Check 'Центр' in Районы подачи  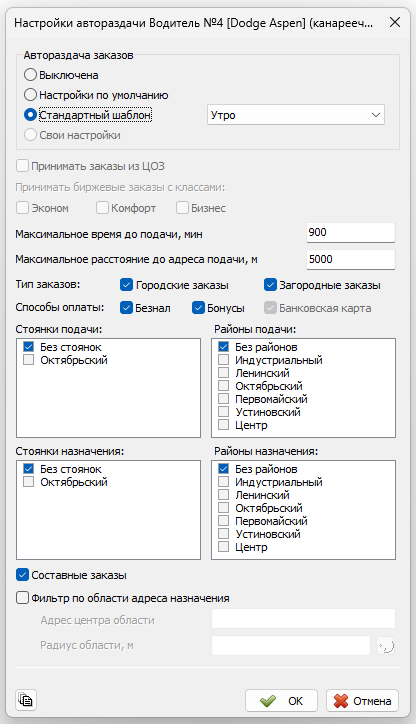pos(223,424)
